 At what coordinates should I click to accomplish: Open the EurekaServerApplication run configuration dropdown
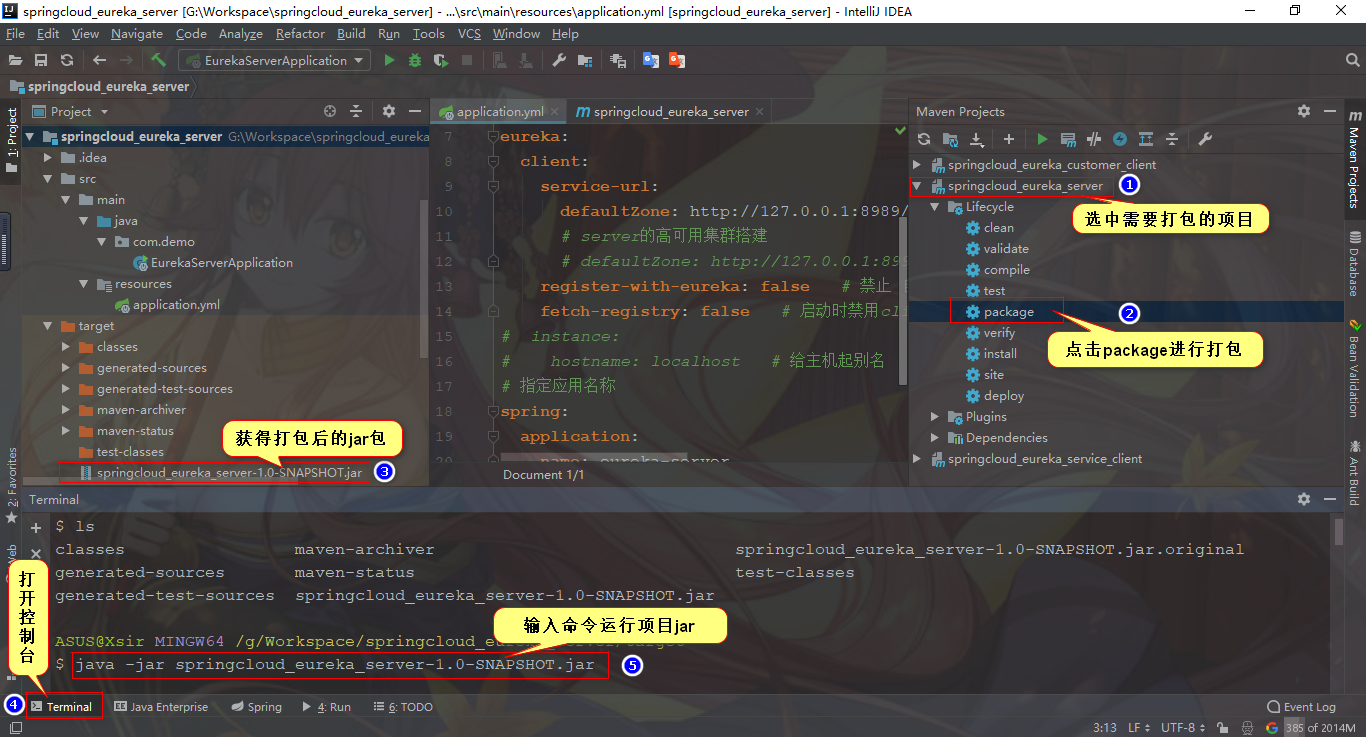[275, 60]
